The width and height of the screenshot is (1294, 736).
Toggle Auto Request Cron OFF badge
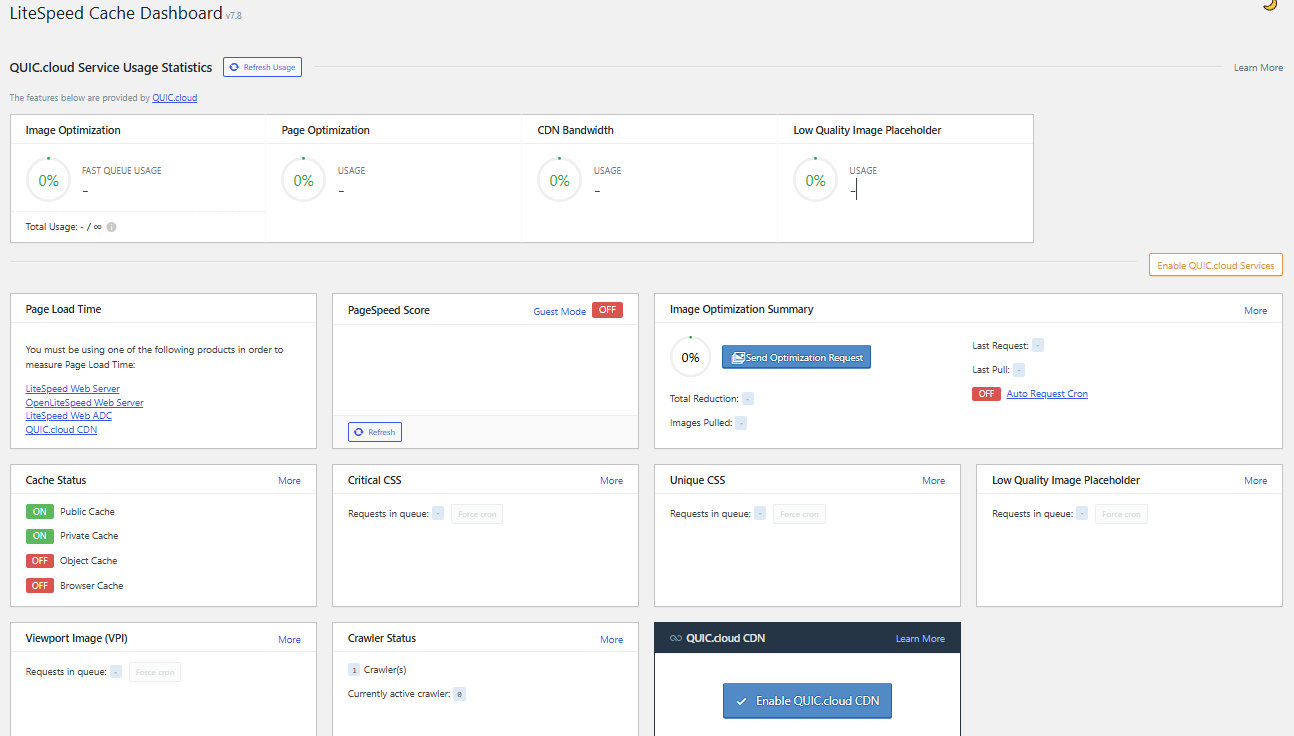click(x=986, y=394)
